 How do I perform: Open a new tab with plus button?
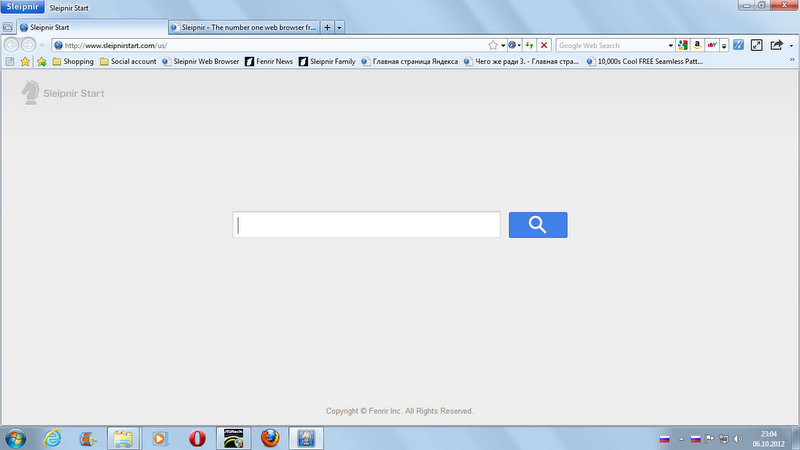327,28
